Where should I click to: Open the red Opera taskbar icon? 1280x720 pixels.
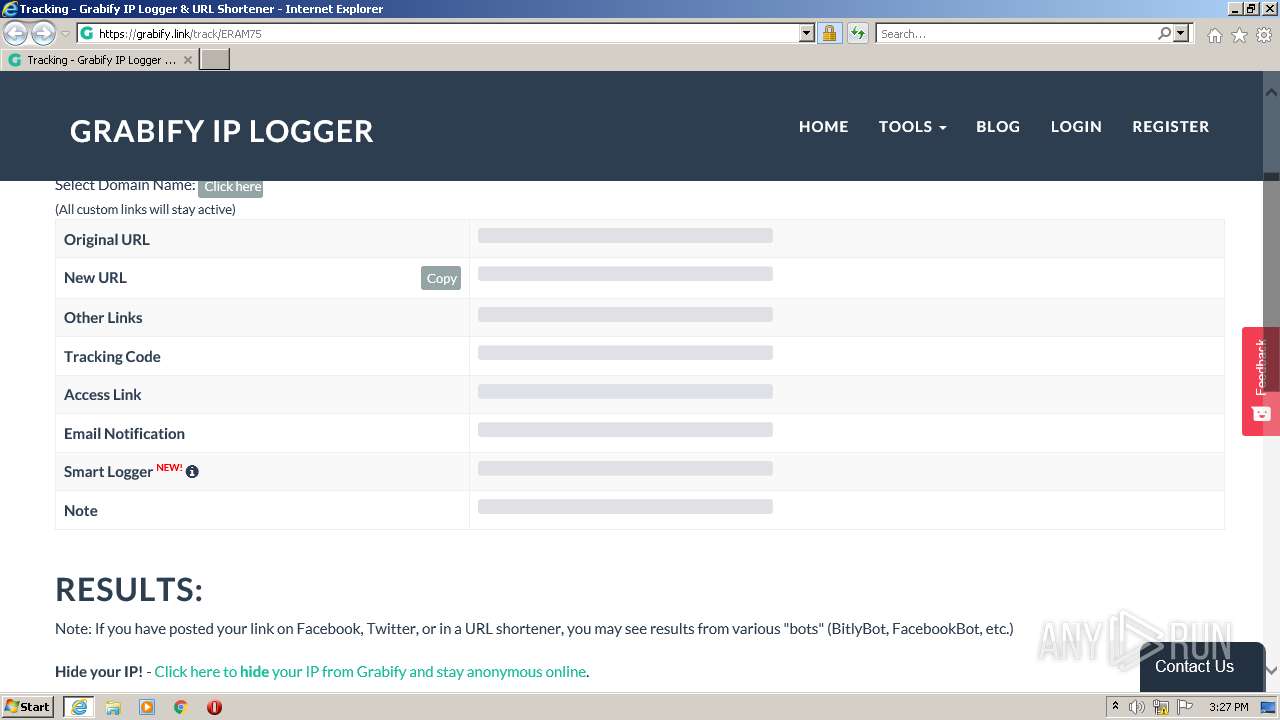(x=214, y=707)
